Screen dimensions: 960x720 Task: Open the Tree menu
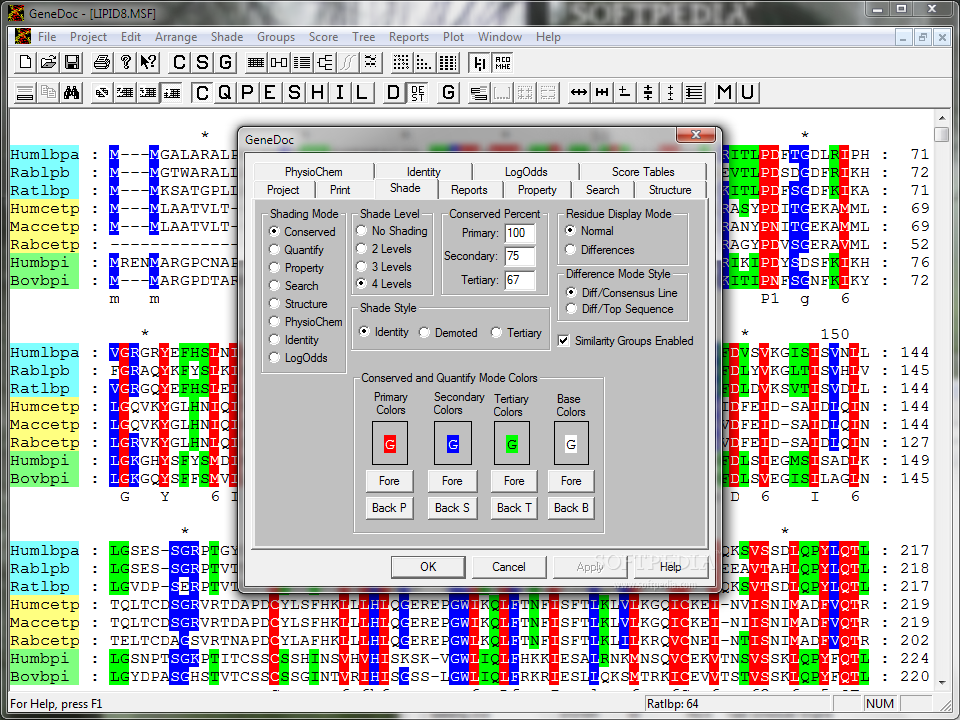[363, 37]
